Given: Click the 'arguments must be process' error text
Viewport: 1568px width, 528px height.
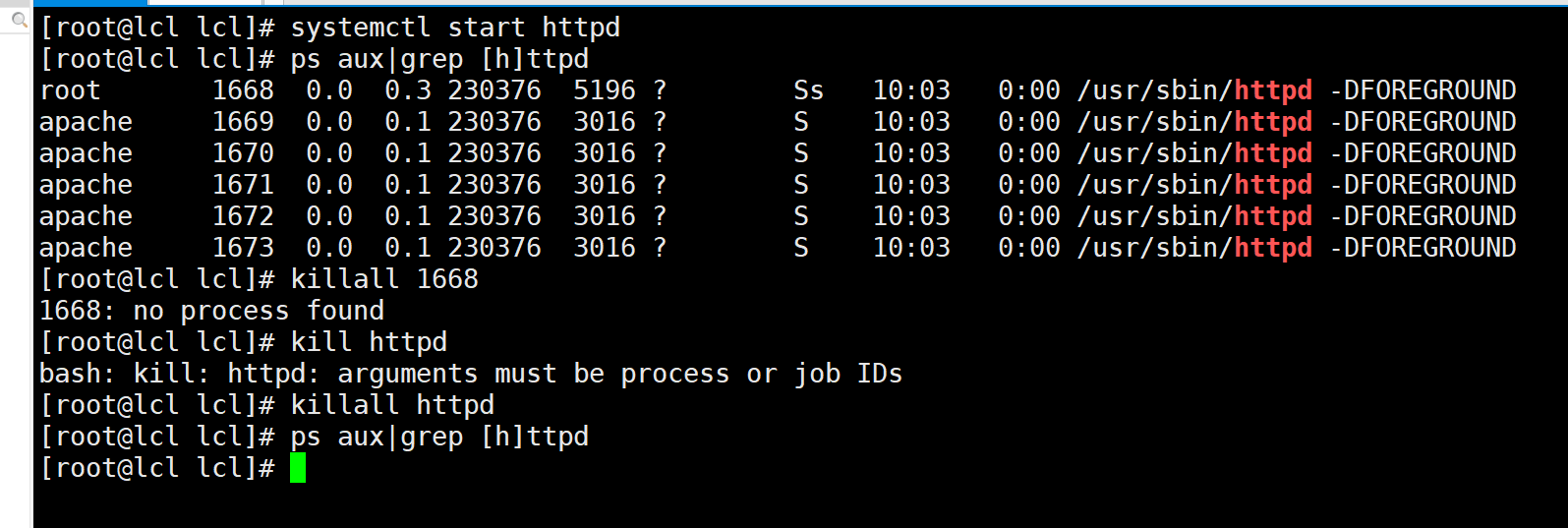Looking at the screenshot, I should pos(471,374).
